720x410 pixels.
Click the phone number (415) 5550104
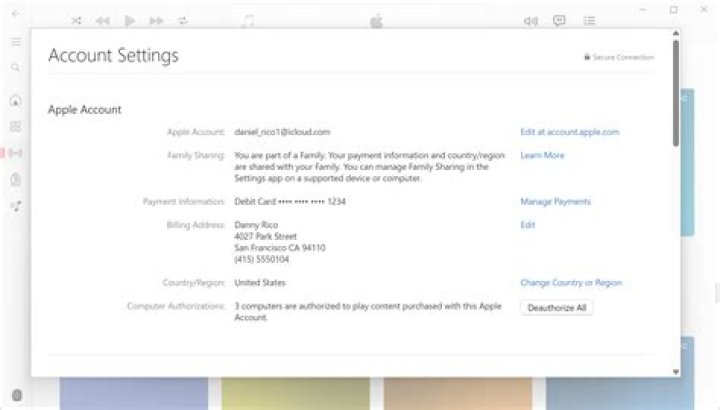(x=261, y=259)
